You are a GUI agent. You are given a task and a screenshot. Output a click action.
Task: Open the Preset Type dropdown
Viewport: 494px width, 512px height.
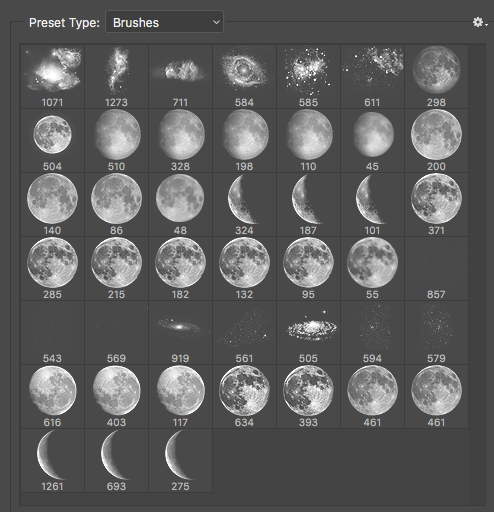(x=164, y=22)
